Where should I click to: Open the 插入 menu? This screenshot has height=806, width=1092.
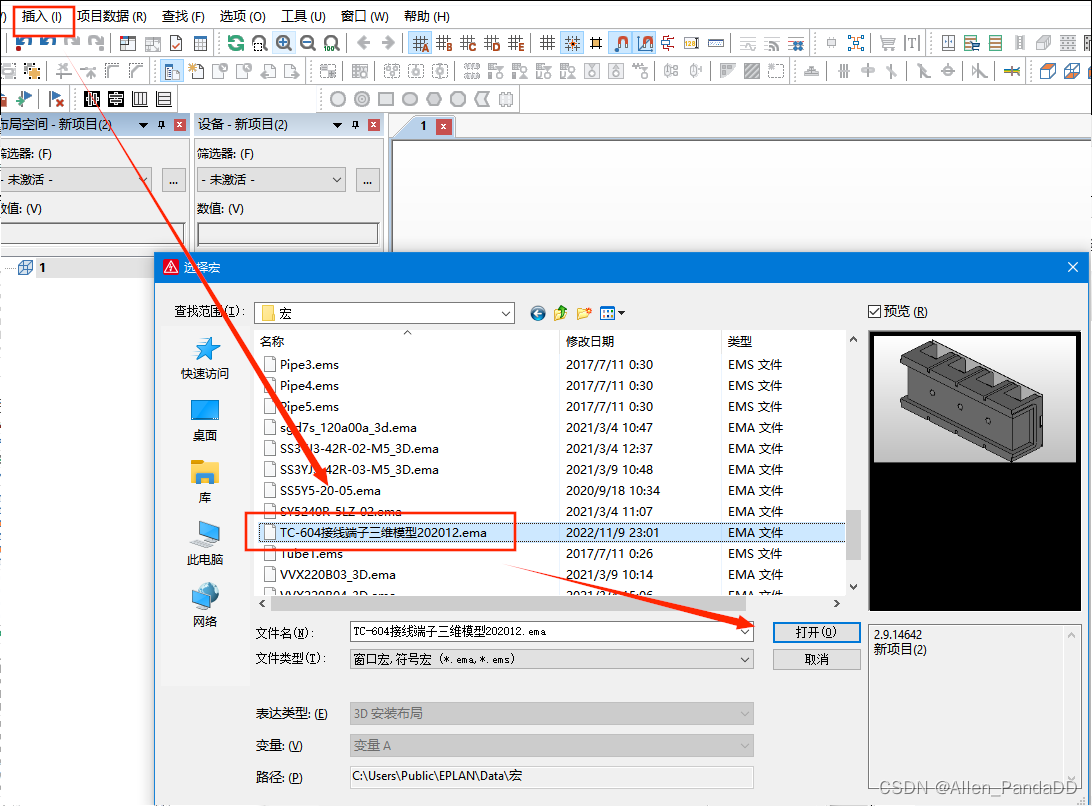(x=42, y=15)
